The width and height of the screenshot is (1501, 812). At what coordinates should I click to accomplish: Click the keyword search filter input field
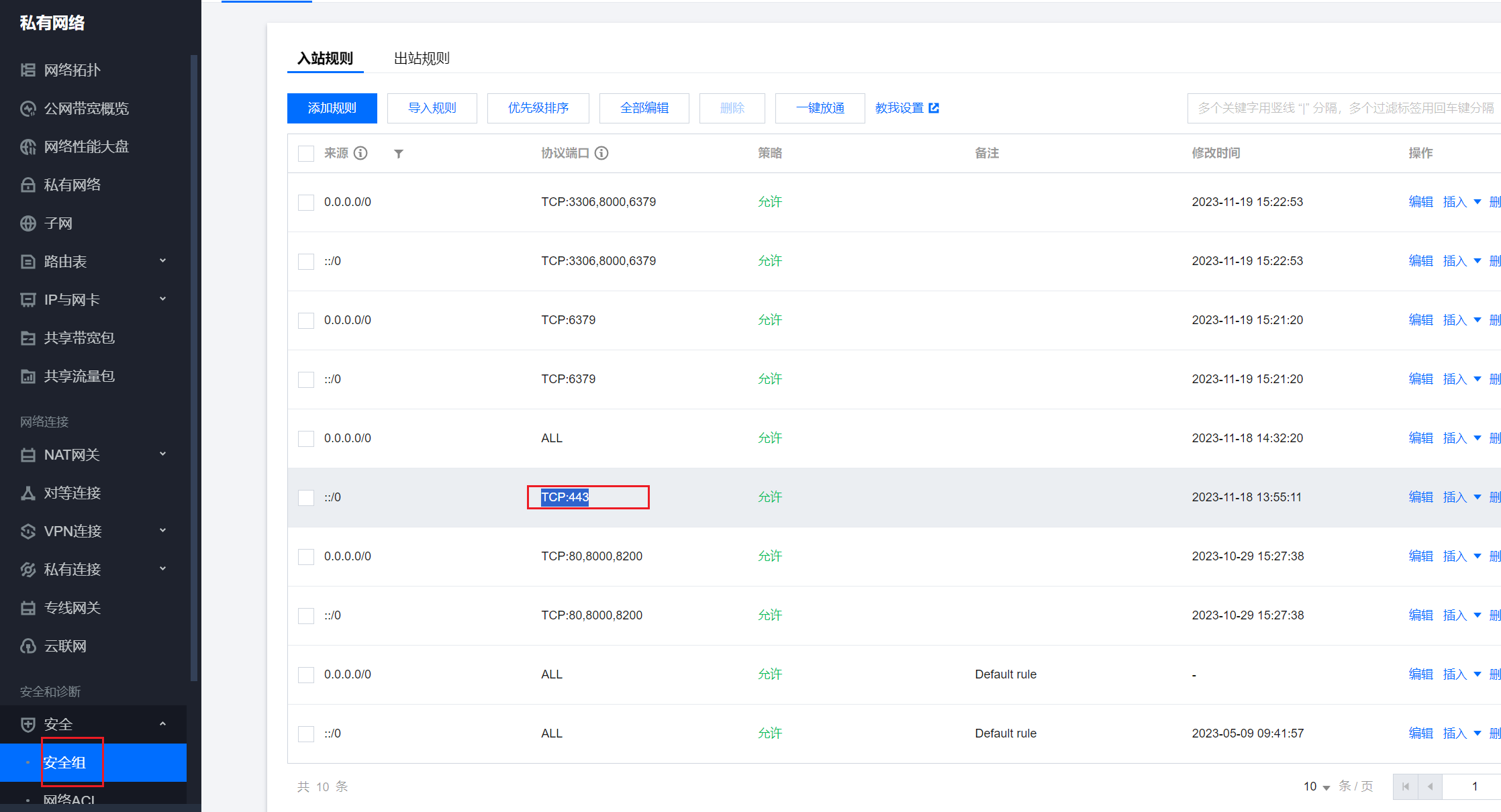coord(1343,108)
